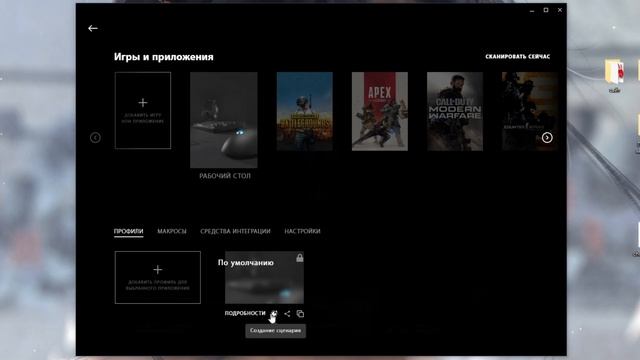Image resolution: width=640 pixels, height=360 pixels.
Task: Minimize the G HUB window
Action: pyautogui.click(x=532, y=10)
